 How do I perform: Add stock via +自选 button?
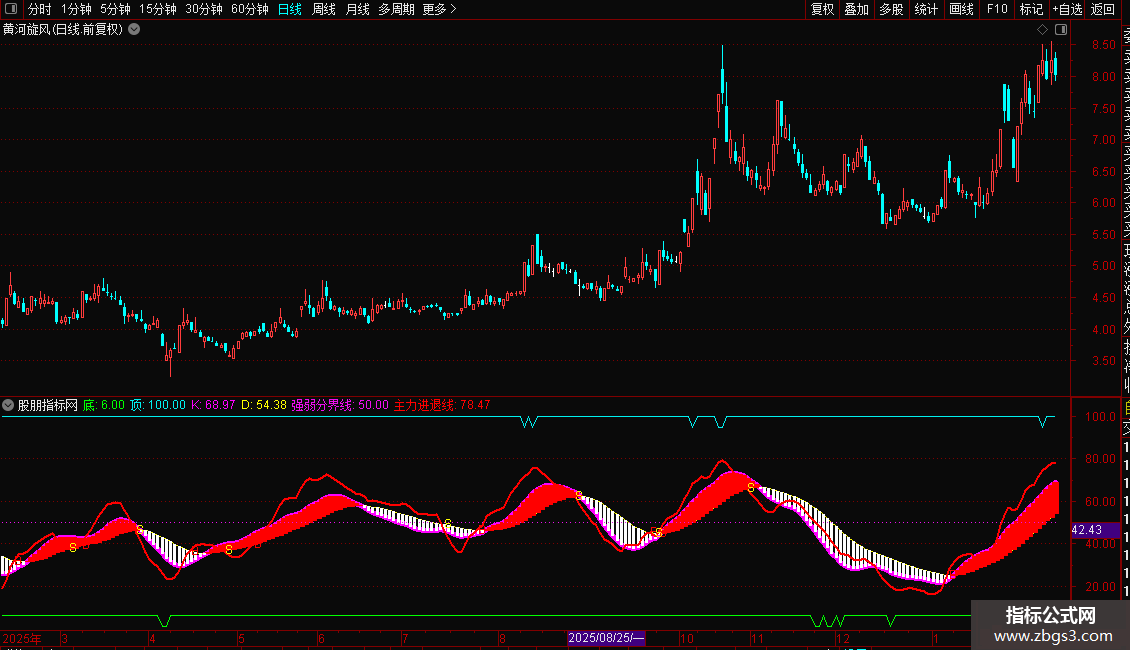tap(1067, 9)
